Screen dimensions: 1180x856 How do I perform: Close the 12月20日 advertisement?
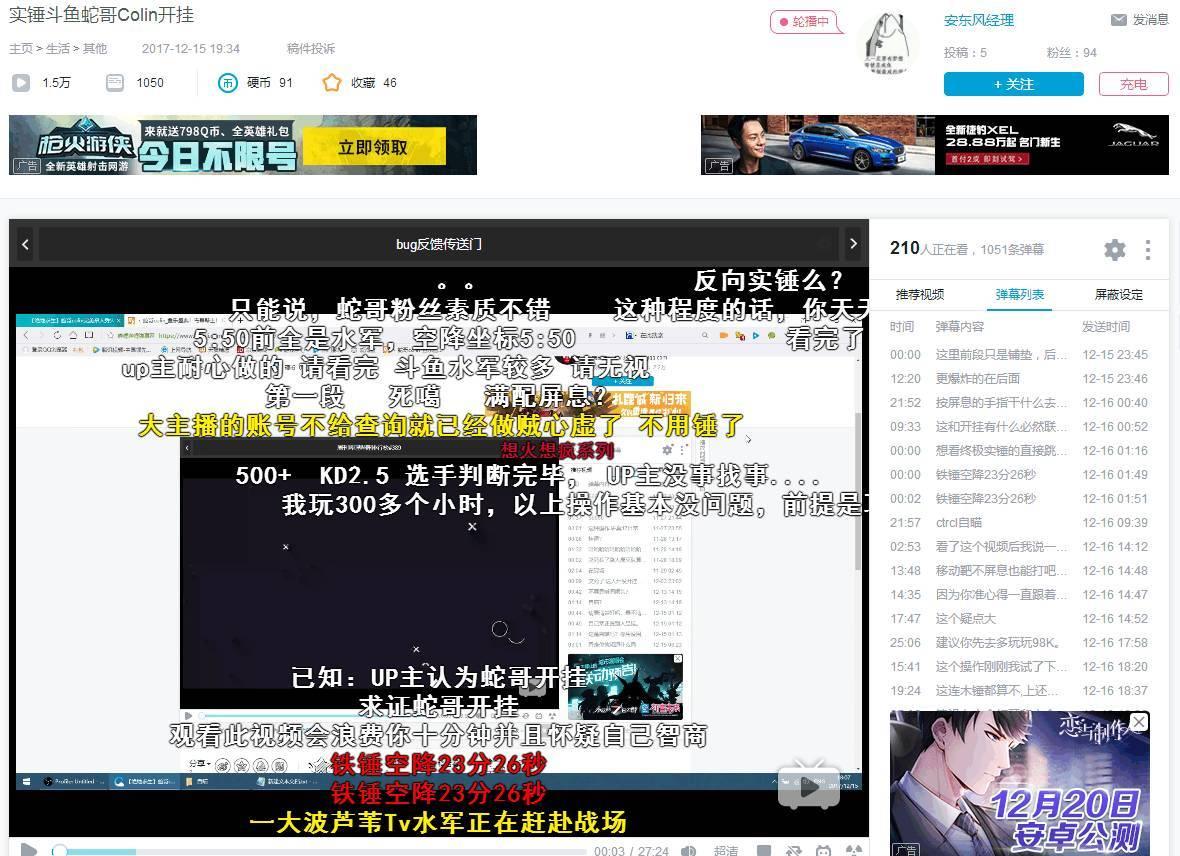[x=1139, y=721]
